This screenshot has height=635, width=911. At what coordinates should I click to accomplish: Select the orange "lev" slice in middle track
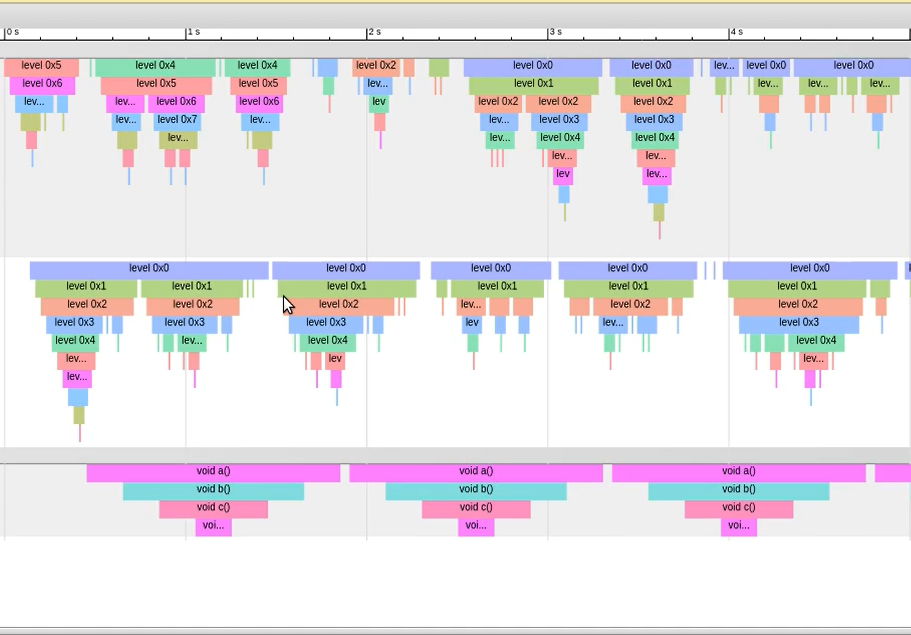335,360
